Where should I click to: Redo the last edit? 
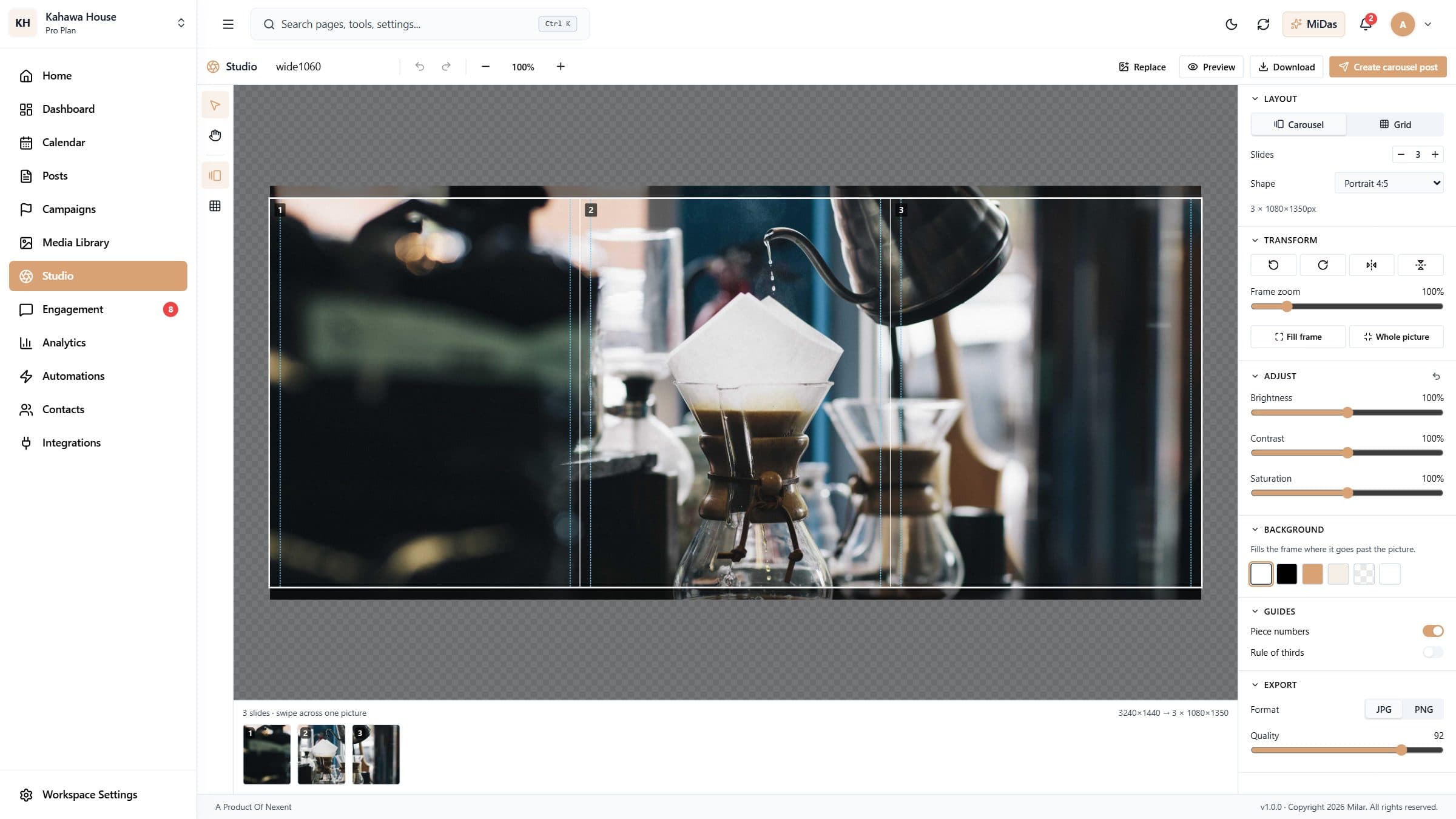[x=446, y=67]
